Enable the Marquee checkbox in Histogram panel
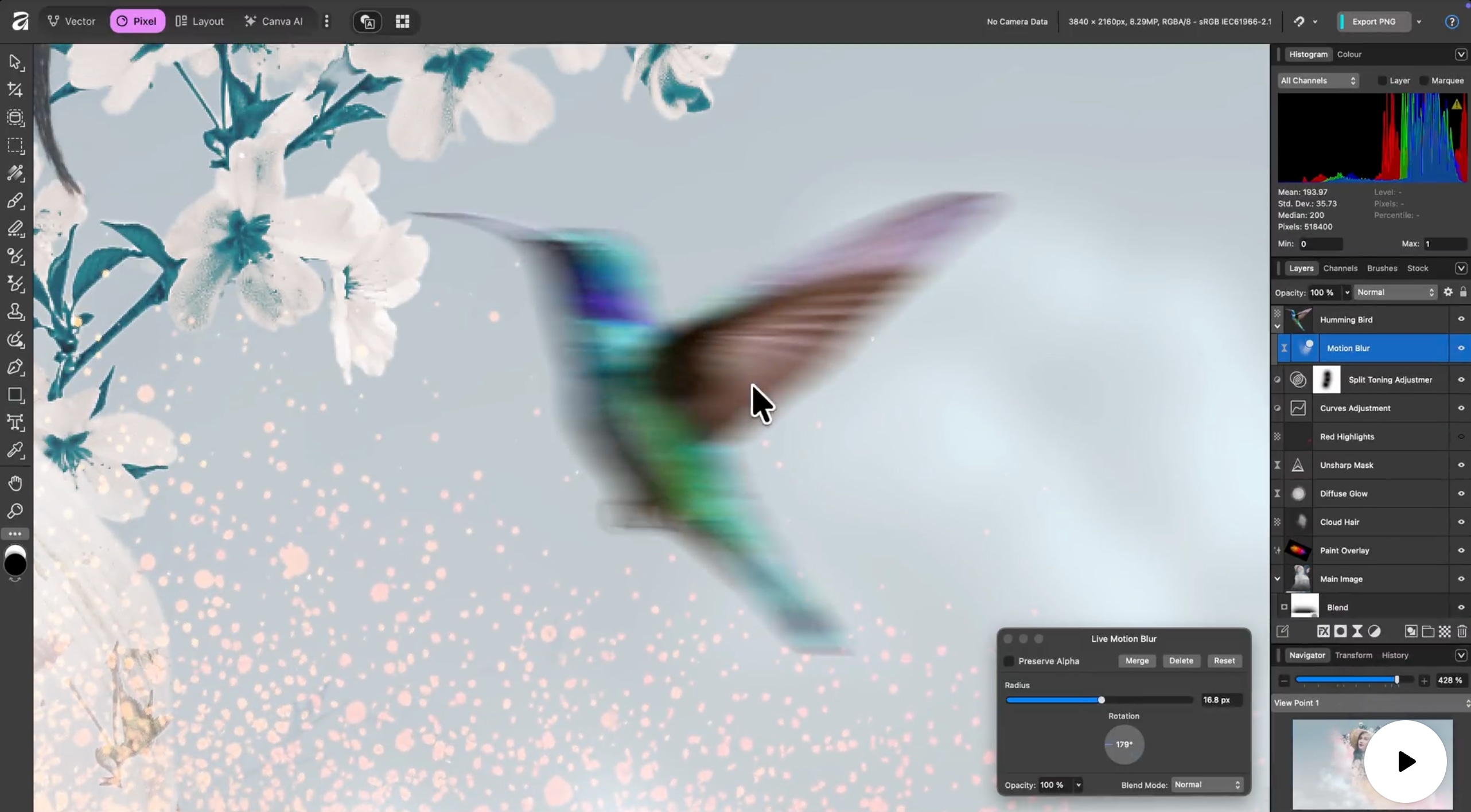The width and height of the screenshot is (1471, 812). click(1423, 80)
